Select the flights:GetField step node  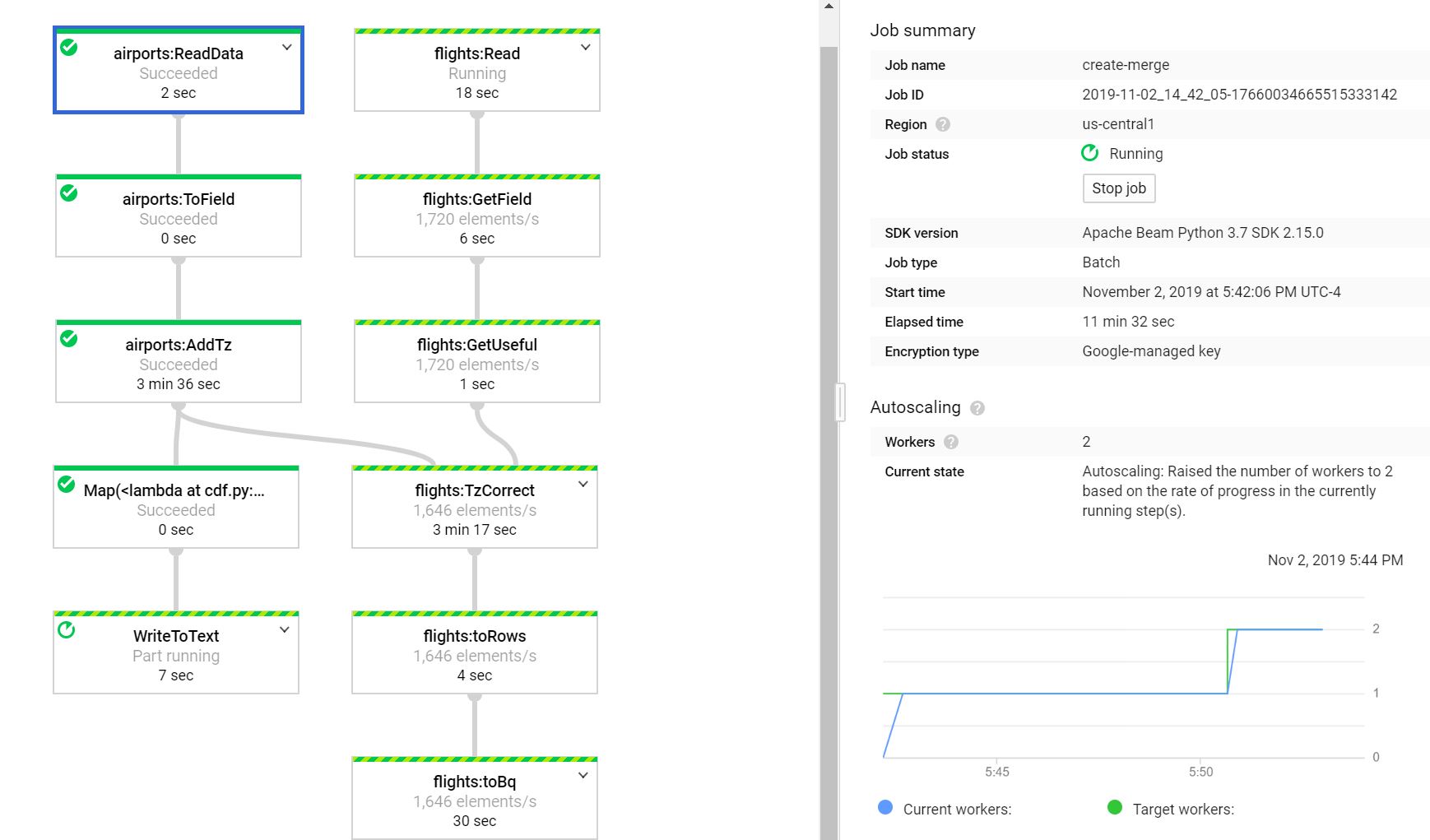click(x=477, y=216)
